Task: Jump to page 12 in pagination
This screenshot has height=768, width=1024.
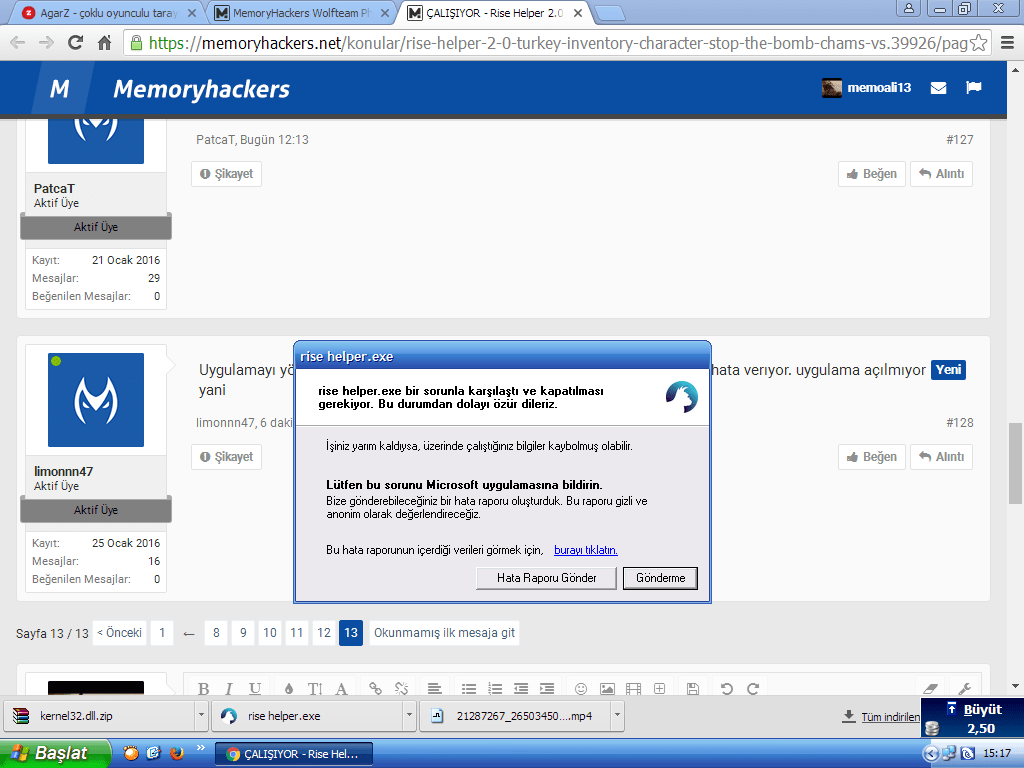Action: [x=324, y=633]
